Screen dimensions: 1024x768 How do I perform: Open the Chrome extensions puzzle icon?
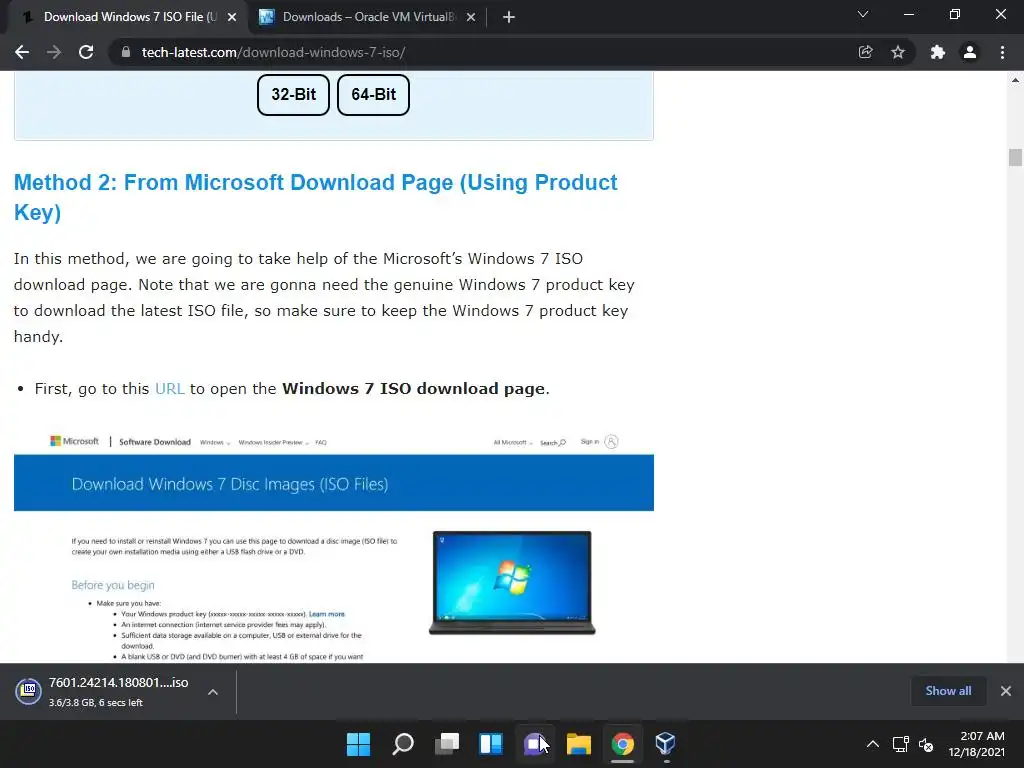pos(938,52)
